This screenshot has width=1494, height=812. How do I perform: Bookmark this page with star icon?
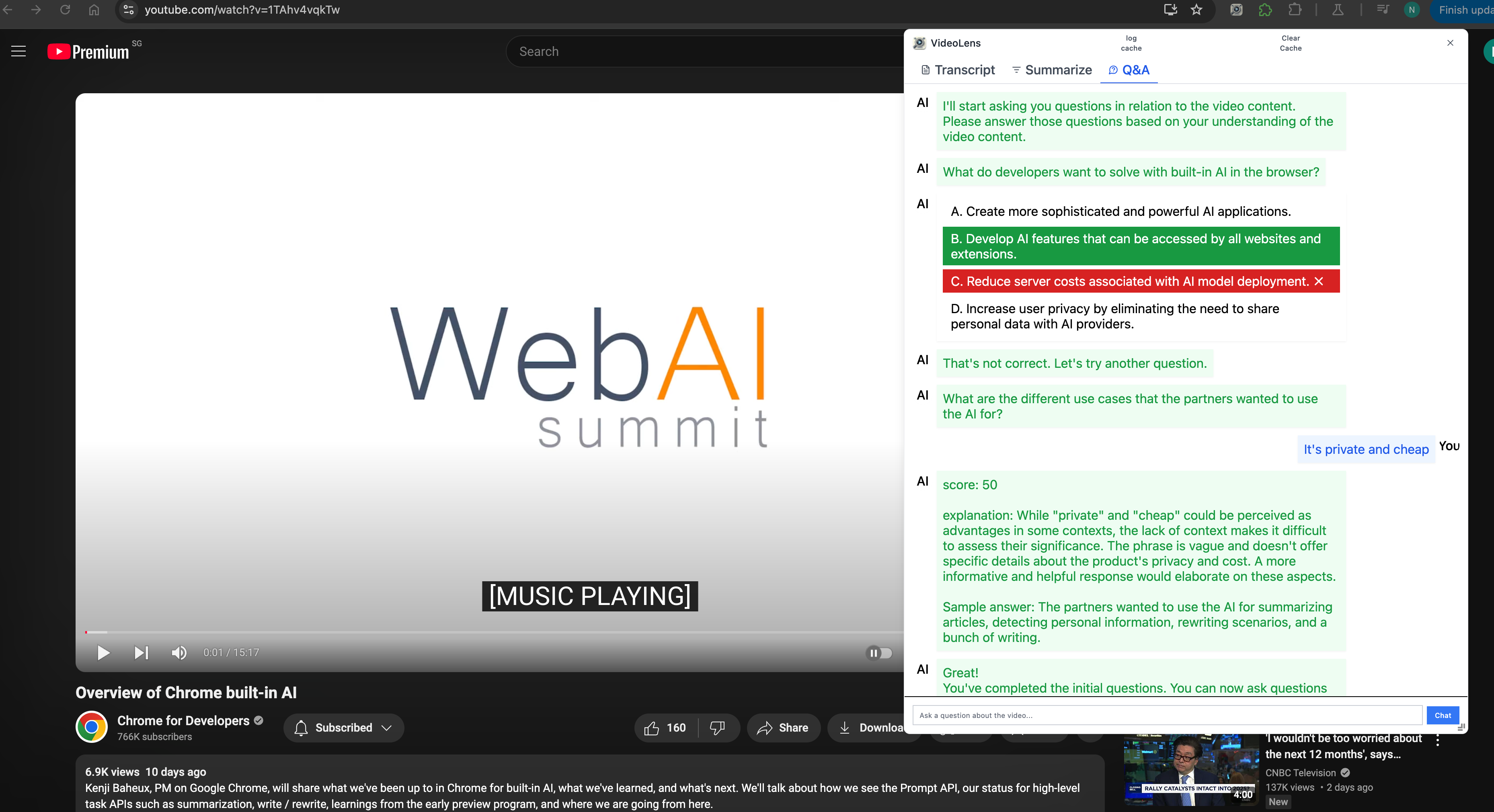[1196, 10]
